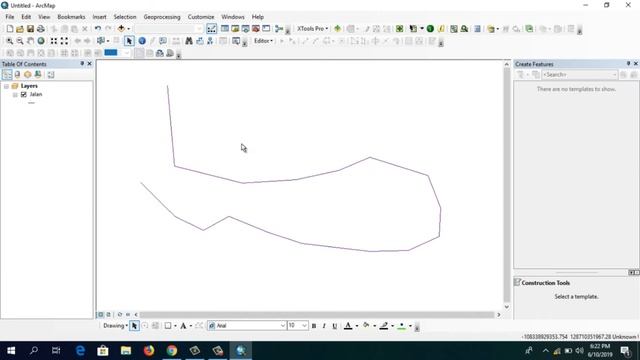Open the Arial font name dropdown
640x360 pixels.
click(283, 326)
